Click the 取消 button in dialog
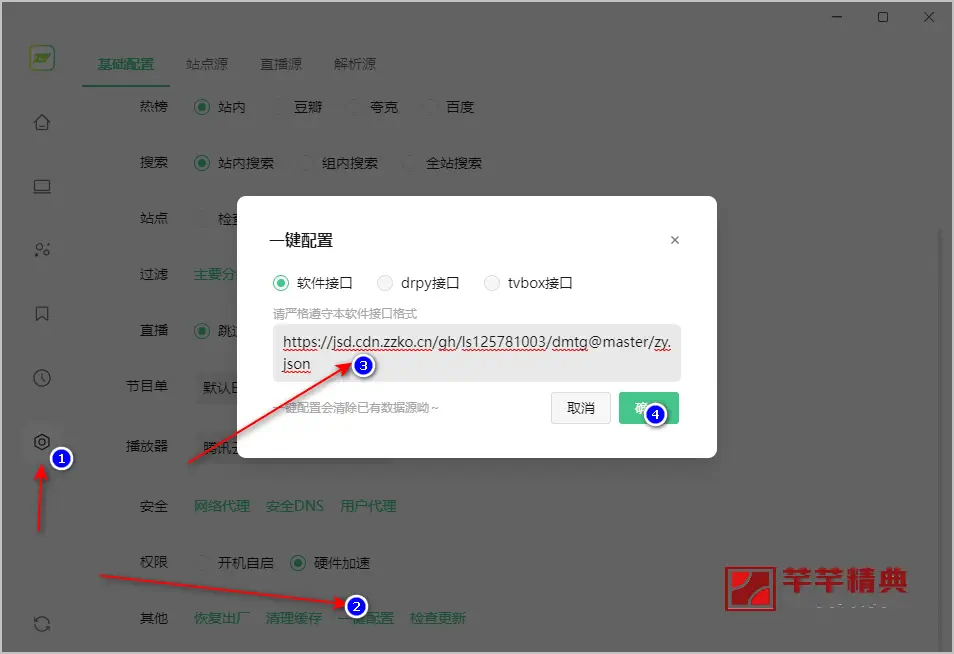 (x=580, y=408)
